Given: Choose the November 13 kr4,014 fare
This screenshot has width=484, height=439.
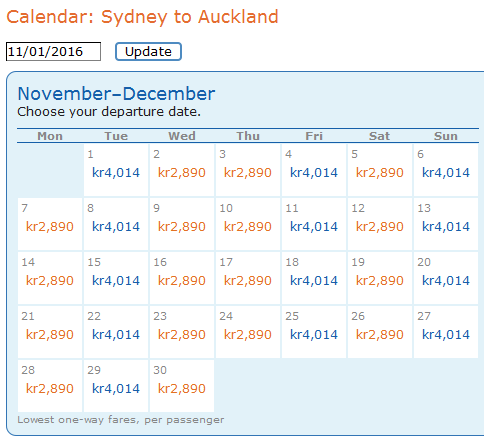Looking at the screenshot, I should tap(446, 227).
